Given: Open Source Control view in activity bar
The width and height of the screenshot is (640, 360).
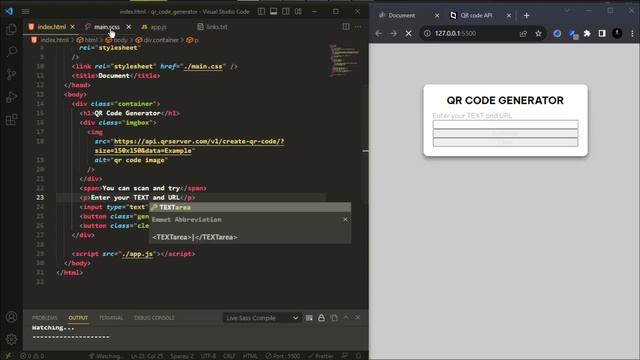Looking at the screenshot, I should point(11,74).
